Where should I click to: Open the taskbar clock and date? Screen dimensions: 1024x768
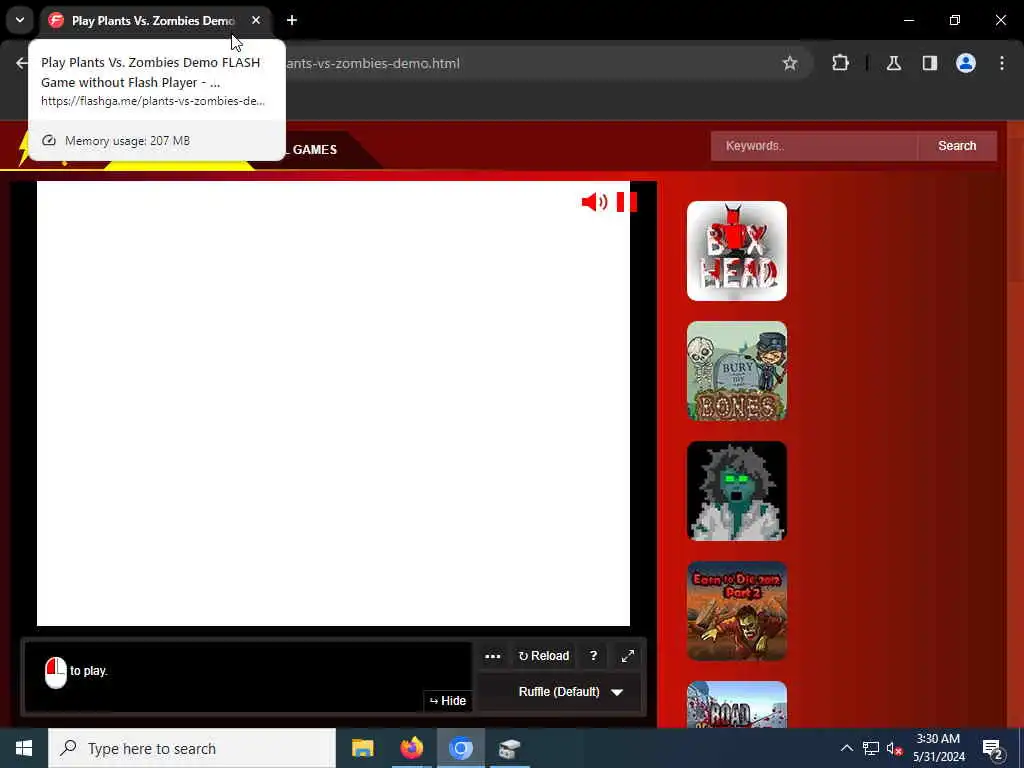938,748
